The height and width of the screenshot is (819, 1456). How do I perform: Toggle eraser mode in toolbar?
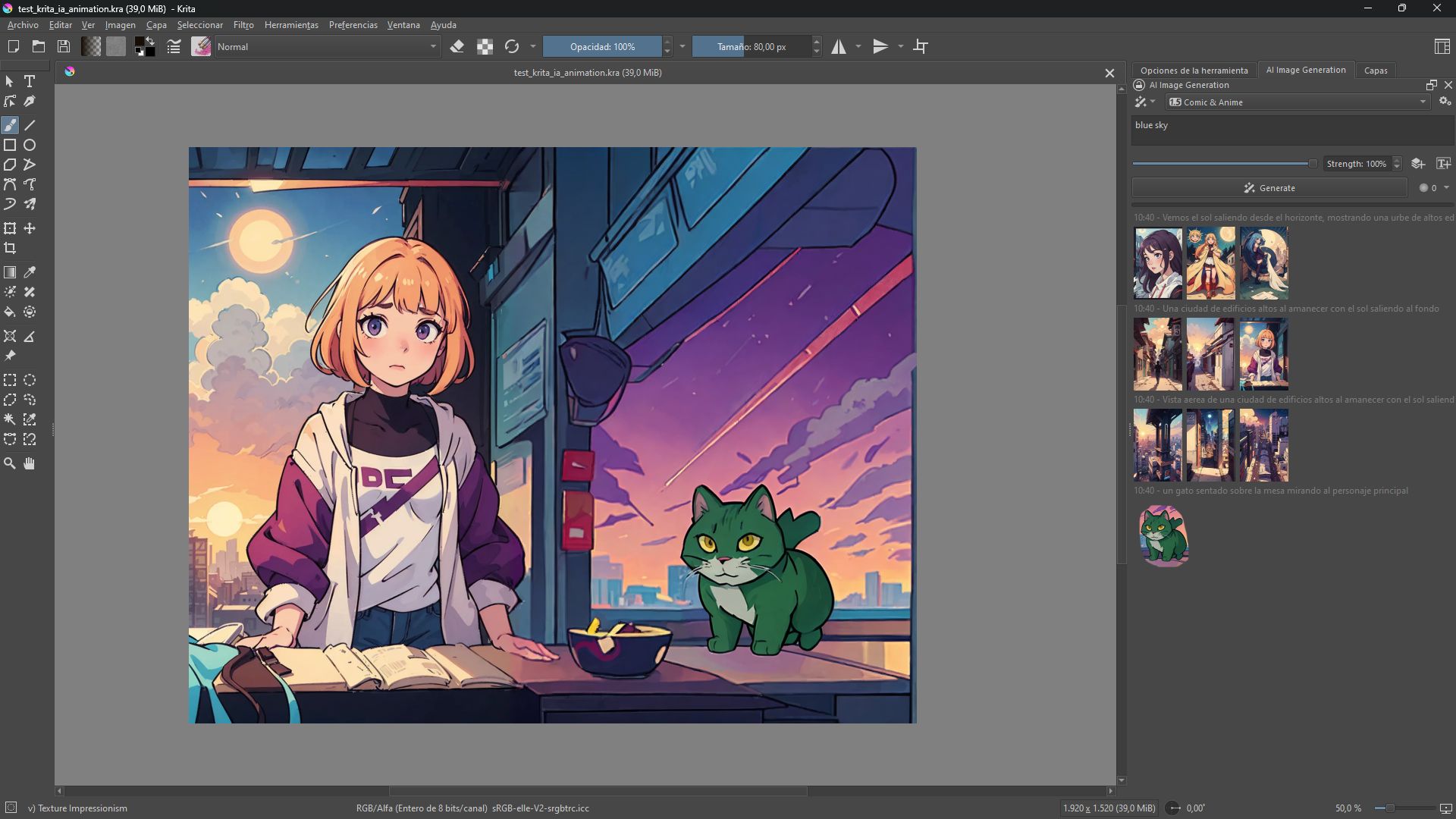click(457, 47)
